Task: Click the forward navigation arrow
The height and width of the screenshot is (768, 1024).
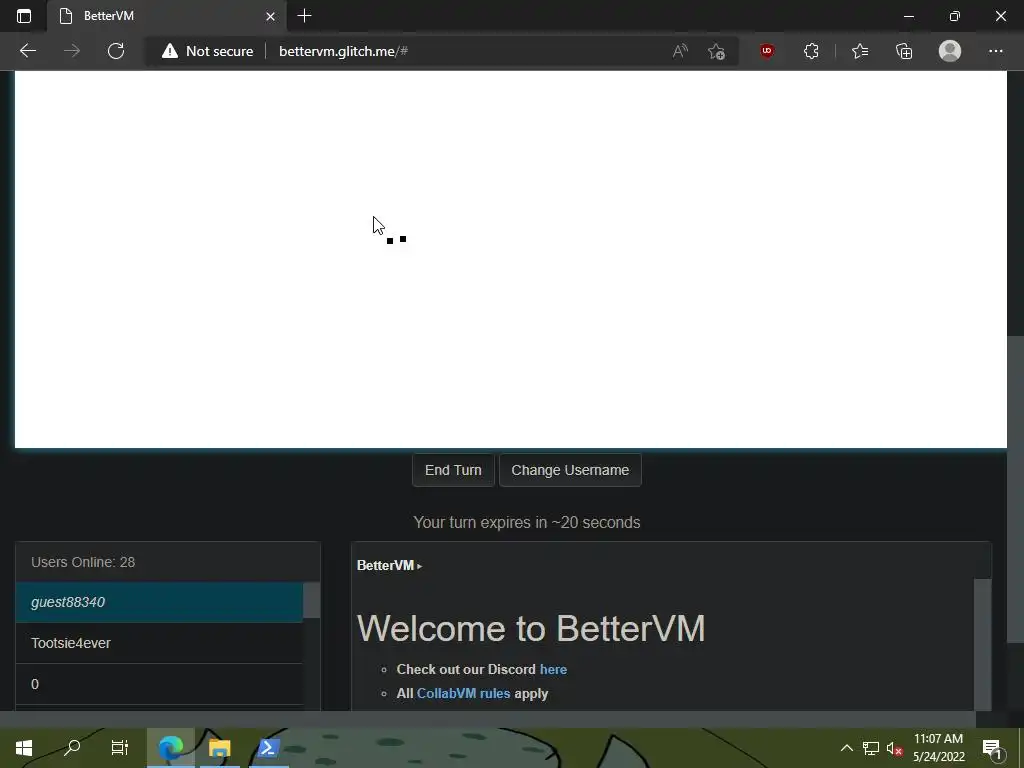Action: (72, 51)
